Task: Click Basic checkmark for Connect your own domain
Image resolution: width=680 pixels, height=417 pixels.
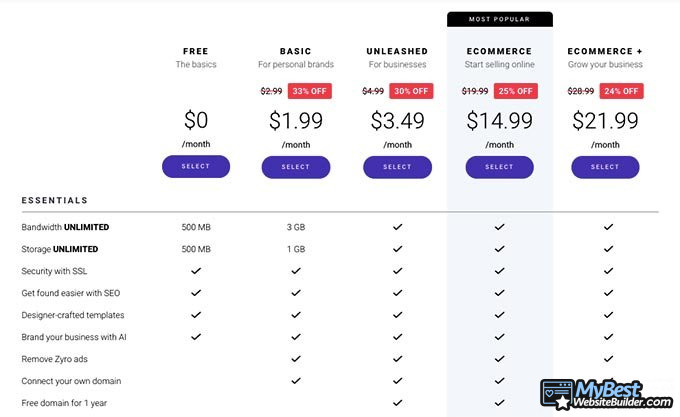Action: [296, 381]
